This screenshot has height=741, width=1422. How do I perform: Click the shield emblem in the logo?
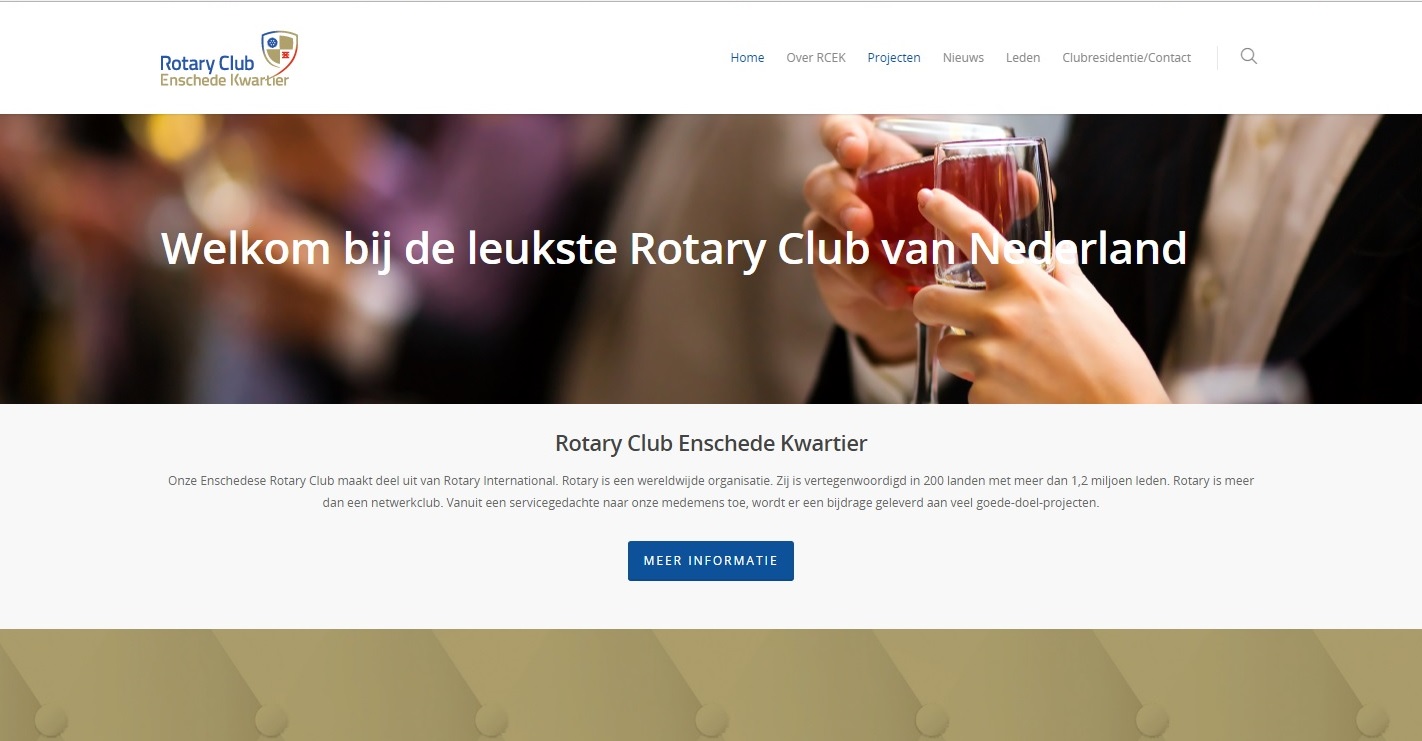point(280,49)
